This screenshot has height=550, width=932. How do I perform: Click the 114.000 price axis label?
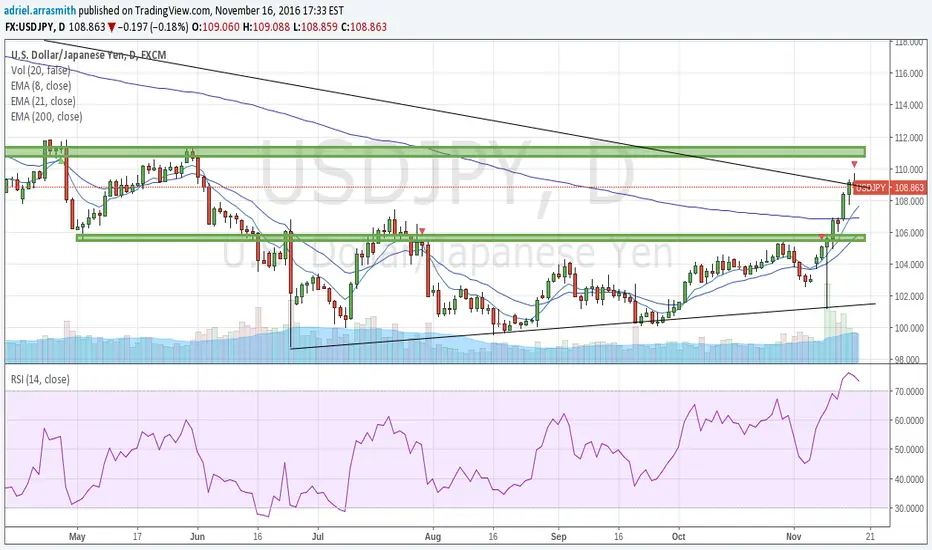pos(909,105)
